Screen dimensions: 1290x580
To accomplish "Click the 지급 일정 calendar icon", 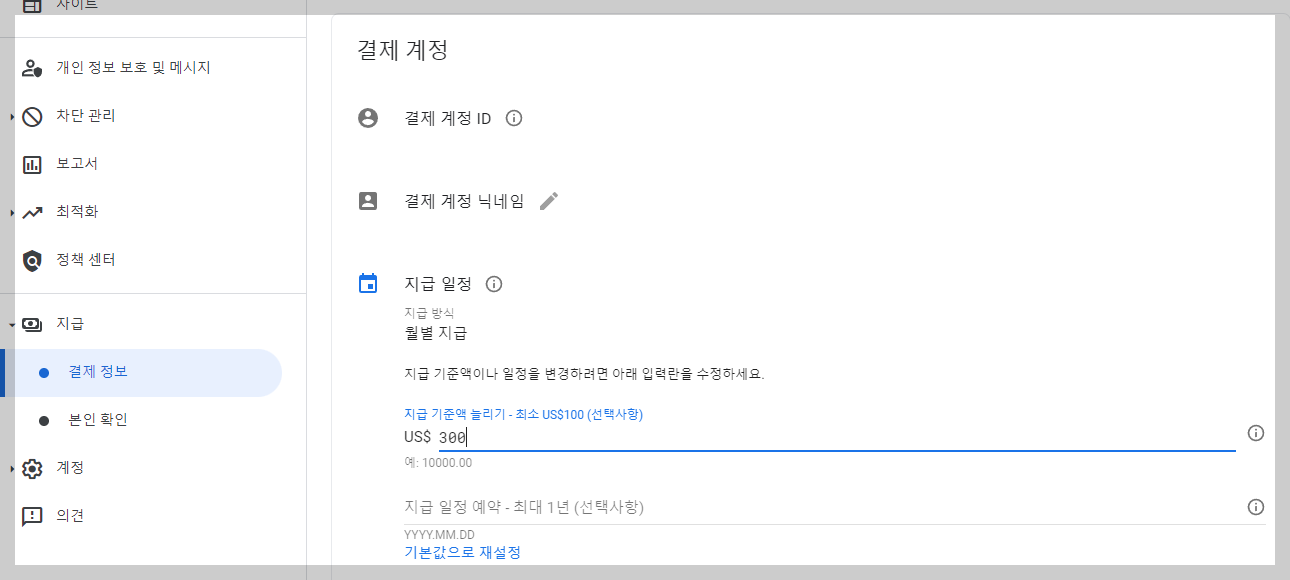I will [368, 284].
